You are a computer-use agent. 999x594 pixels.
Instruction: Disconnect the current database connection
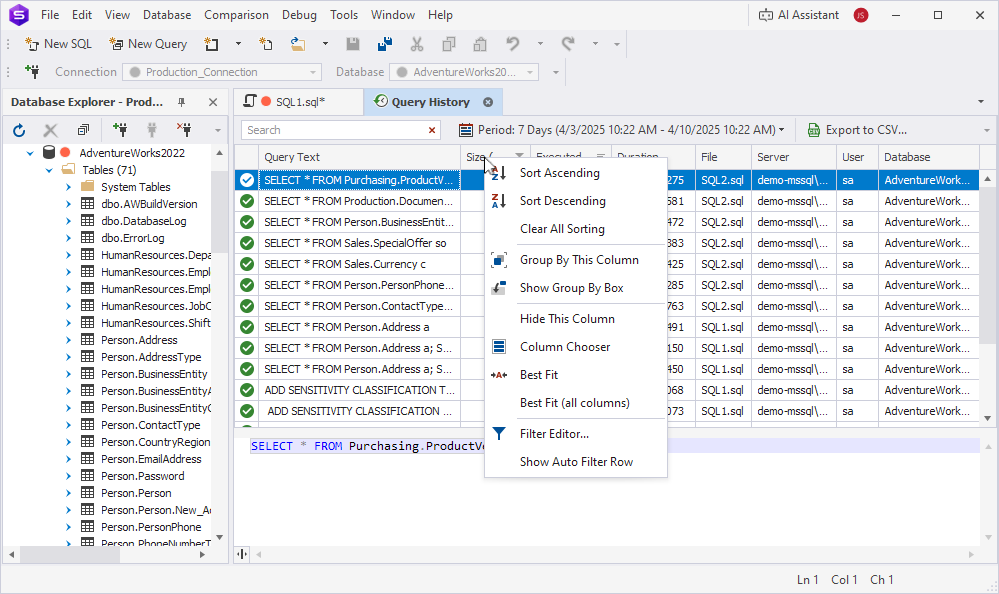[x=186, y=130]
